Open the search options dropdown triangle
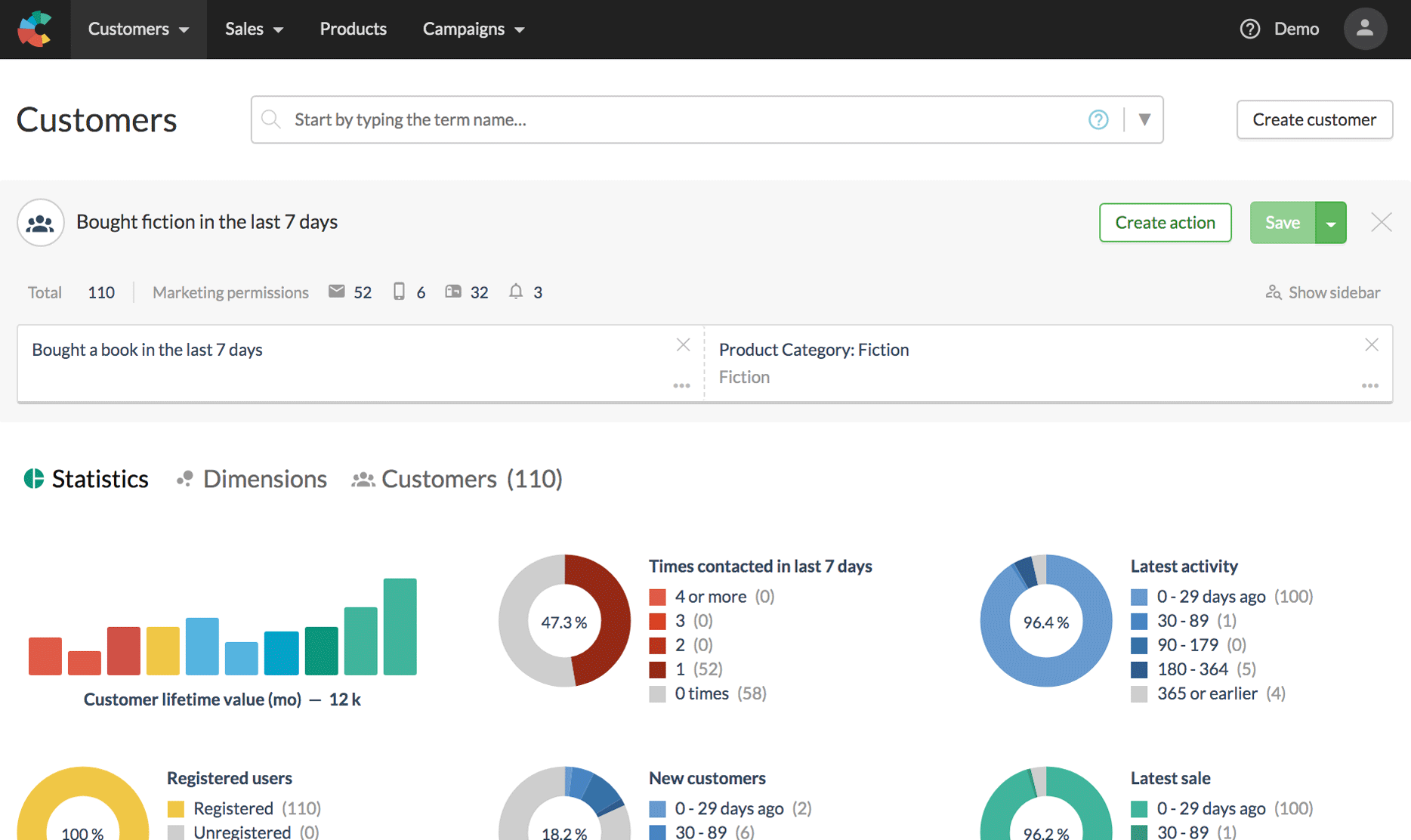Screen dimensions: 1411x840 [x=1145, y=119]
